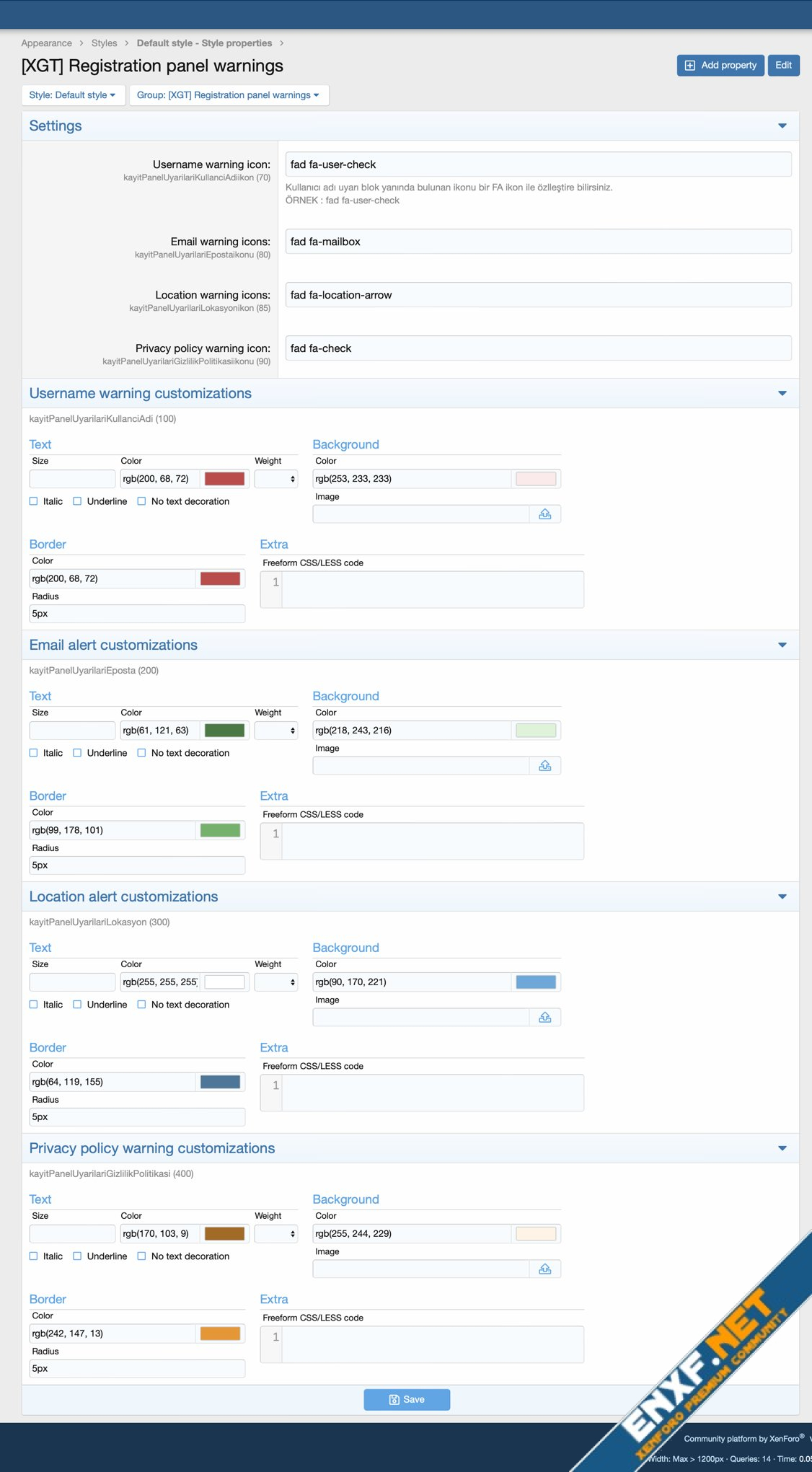
Task: Open the Group: [XGT] Registration panel warnings dropdown
Action: (x=229, y=95)
